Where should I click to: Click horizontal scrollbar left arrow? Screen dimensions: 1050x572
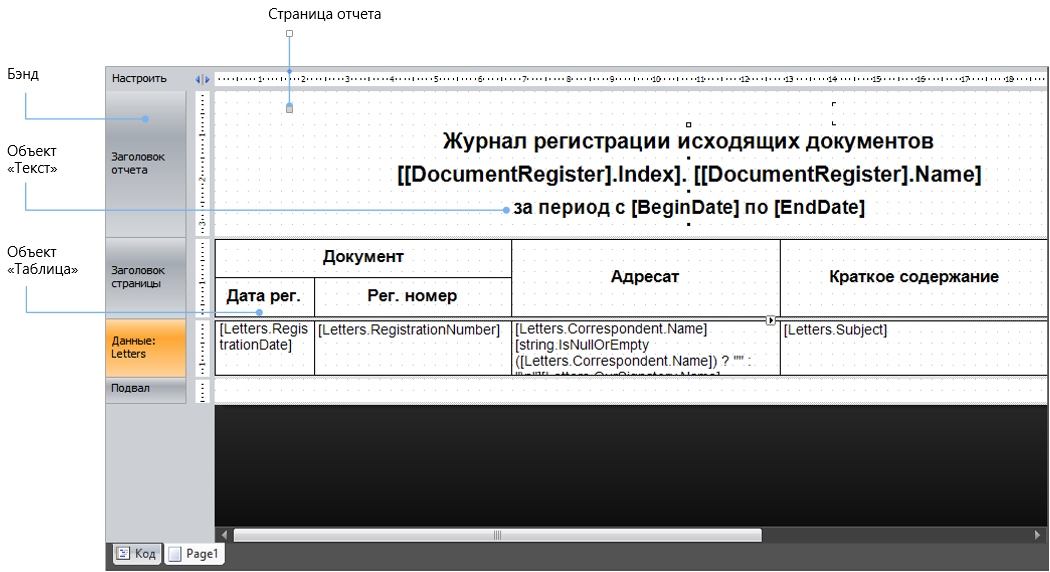(224, 535)
